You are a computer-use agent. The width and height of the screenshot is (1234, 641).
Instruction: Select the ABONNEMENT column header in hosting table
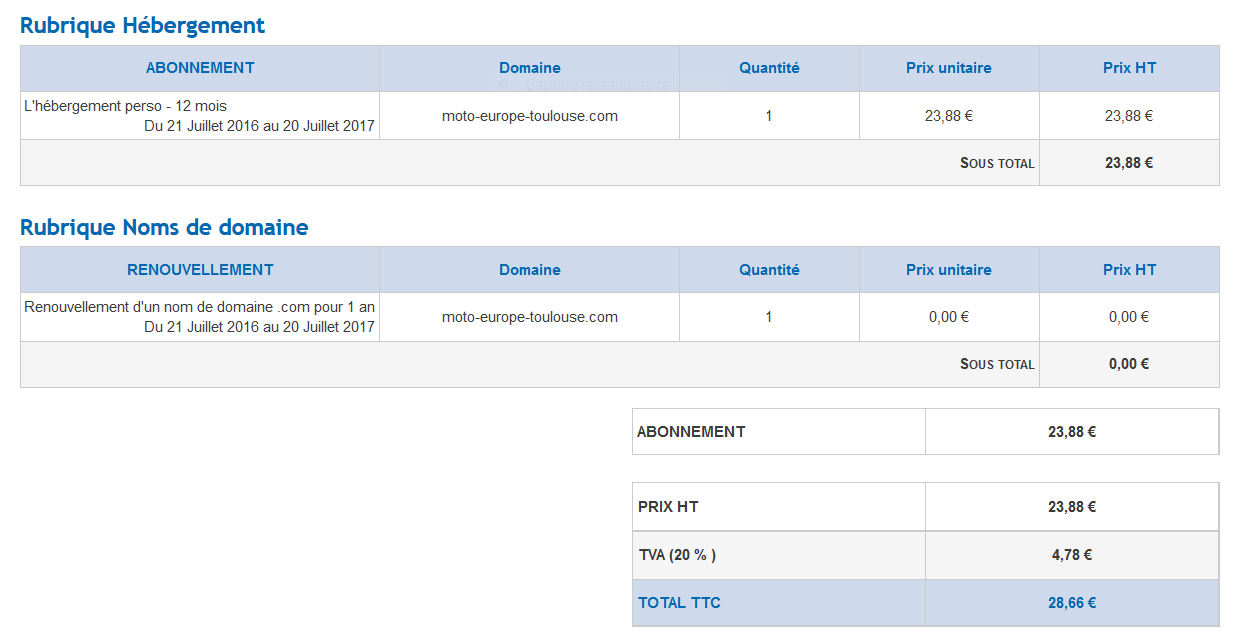tap(200, 68)
